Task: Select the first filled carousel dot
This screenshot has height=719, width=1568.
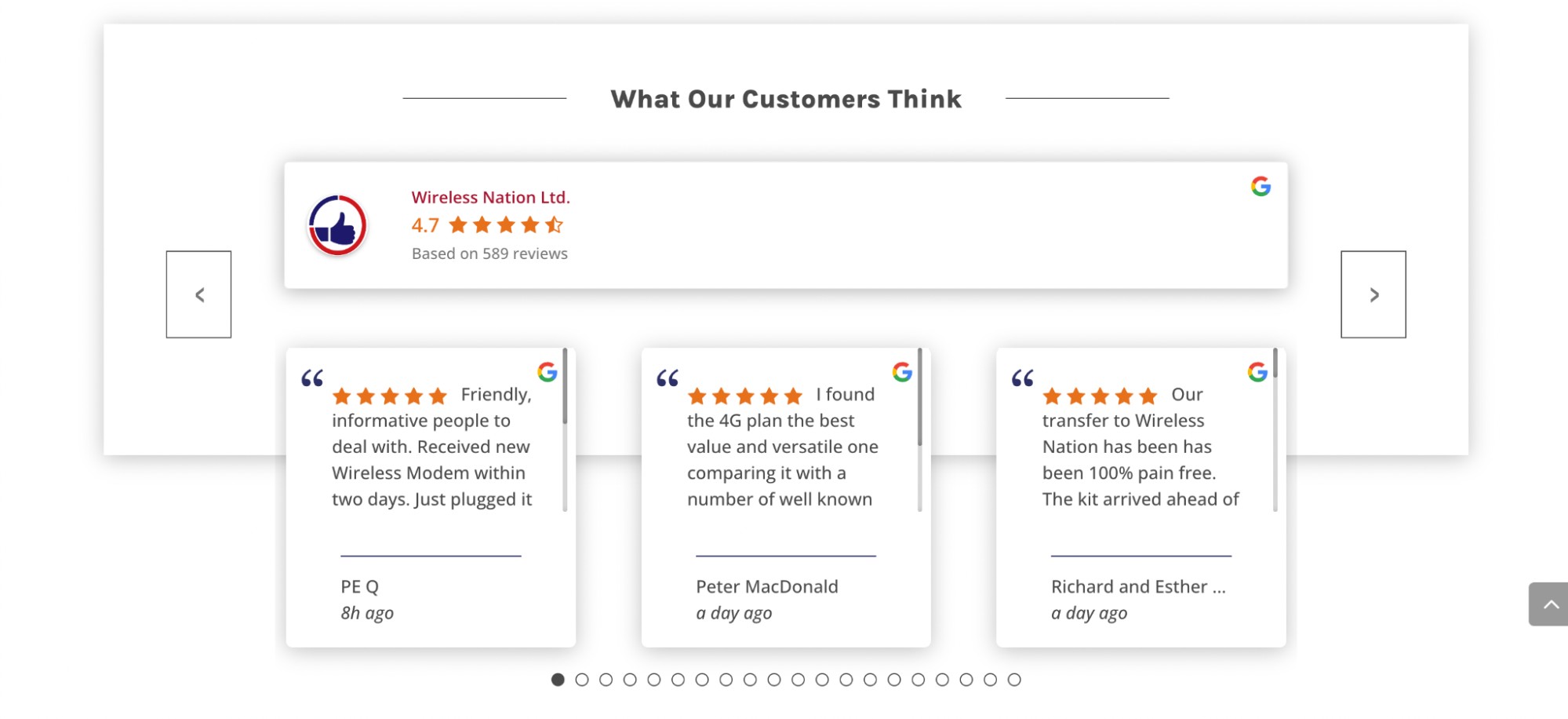Action: pos(558,680)
